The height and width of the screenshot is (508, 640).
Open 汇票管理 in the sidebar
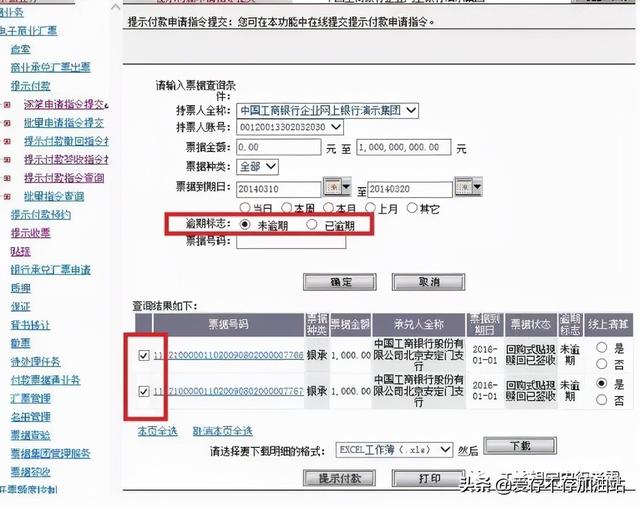[31, 399]
